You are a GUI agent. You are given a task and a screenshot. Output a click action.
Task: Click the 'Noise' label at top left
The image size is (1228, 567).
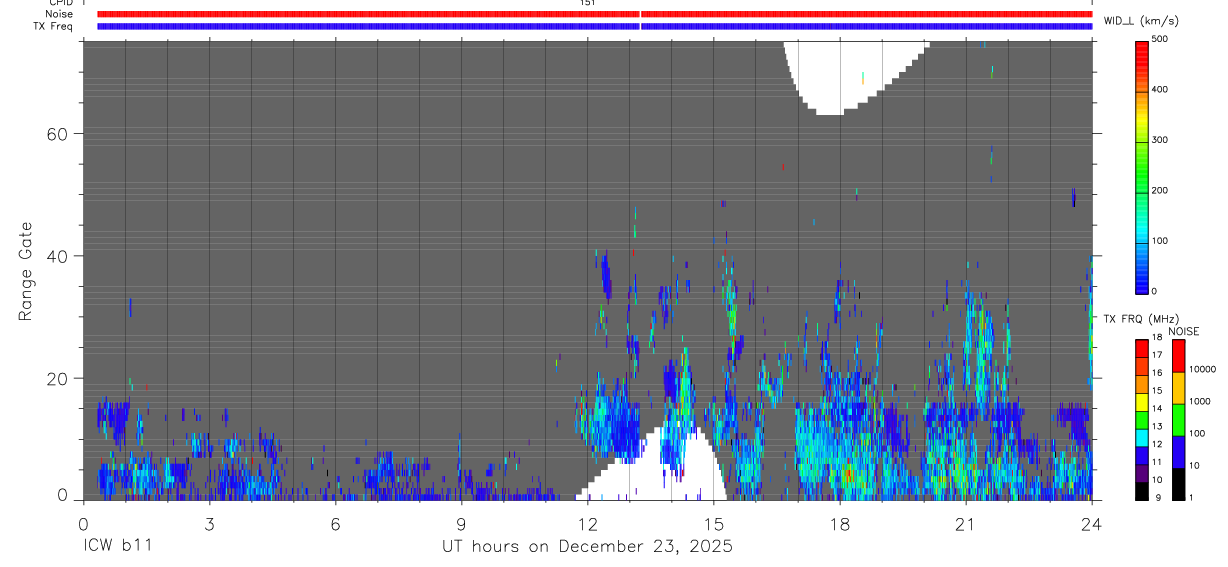coord(61,14)
